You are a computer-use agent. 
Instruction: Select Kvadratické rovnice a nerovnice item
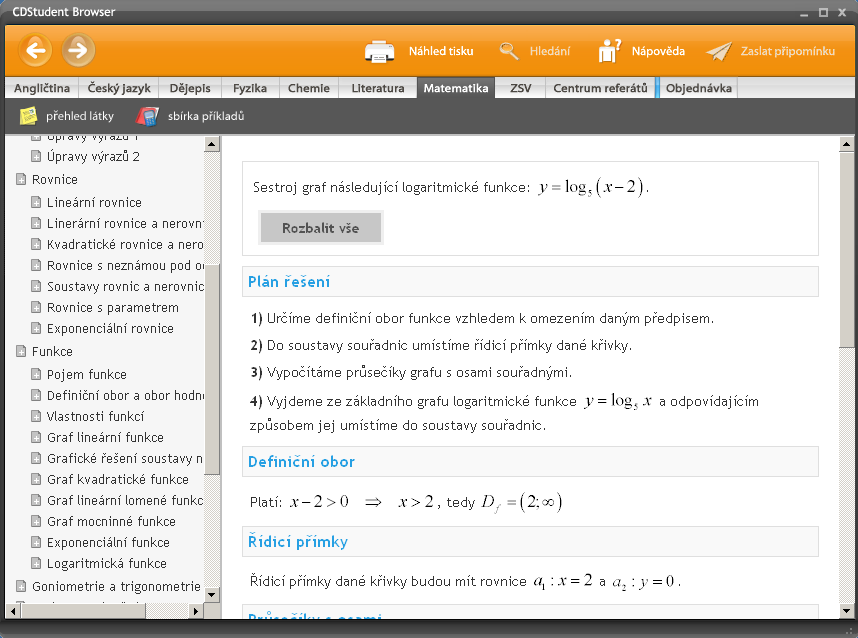click(125, 245)
